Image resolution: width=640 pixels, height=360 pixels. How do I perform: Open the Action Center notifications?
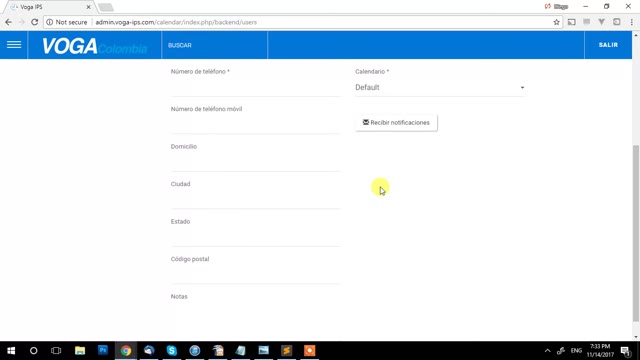click(x=626, y=351)
